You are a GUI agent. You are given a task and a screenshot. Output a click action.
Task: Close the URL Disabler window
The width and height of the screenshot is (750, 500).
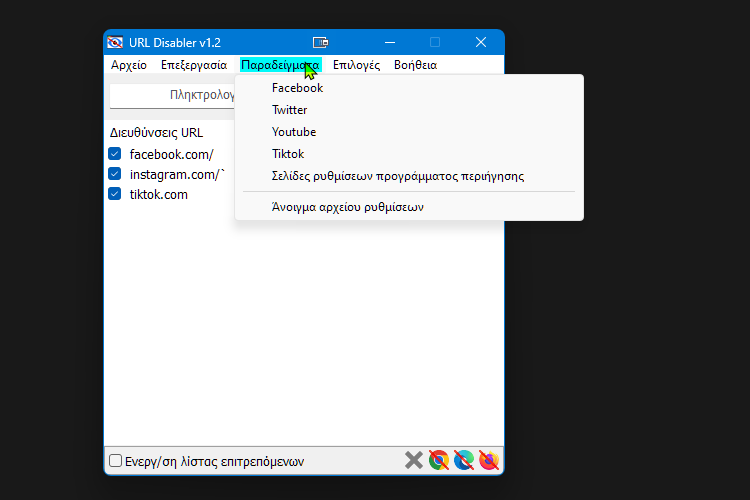coord(481,43)
